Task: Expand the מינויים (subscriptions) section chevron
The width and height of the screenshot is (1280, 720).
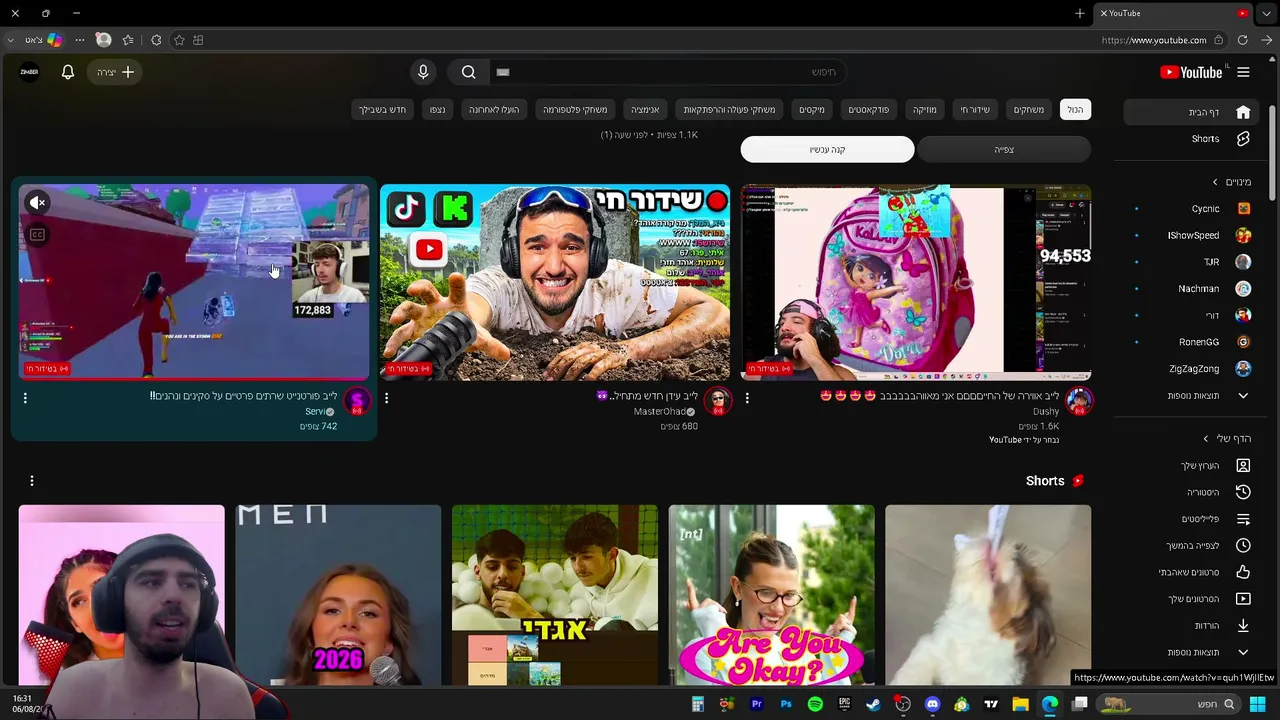Action: coord(1215,182)
